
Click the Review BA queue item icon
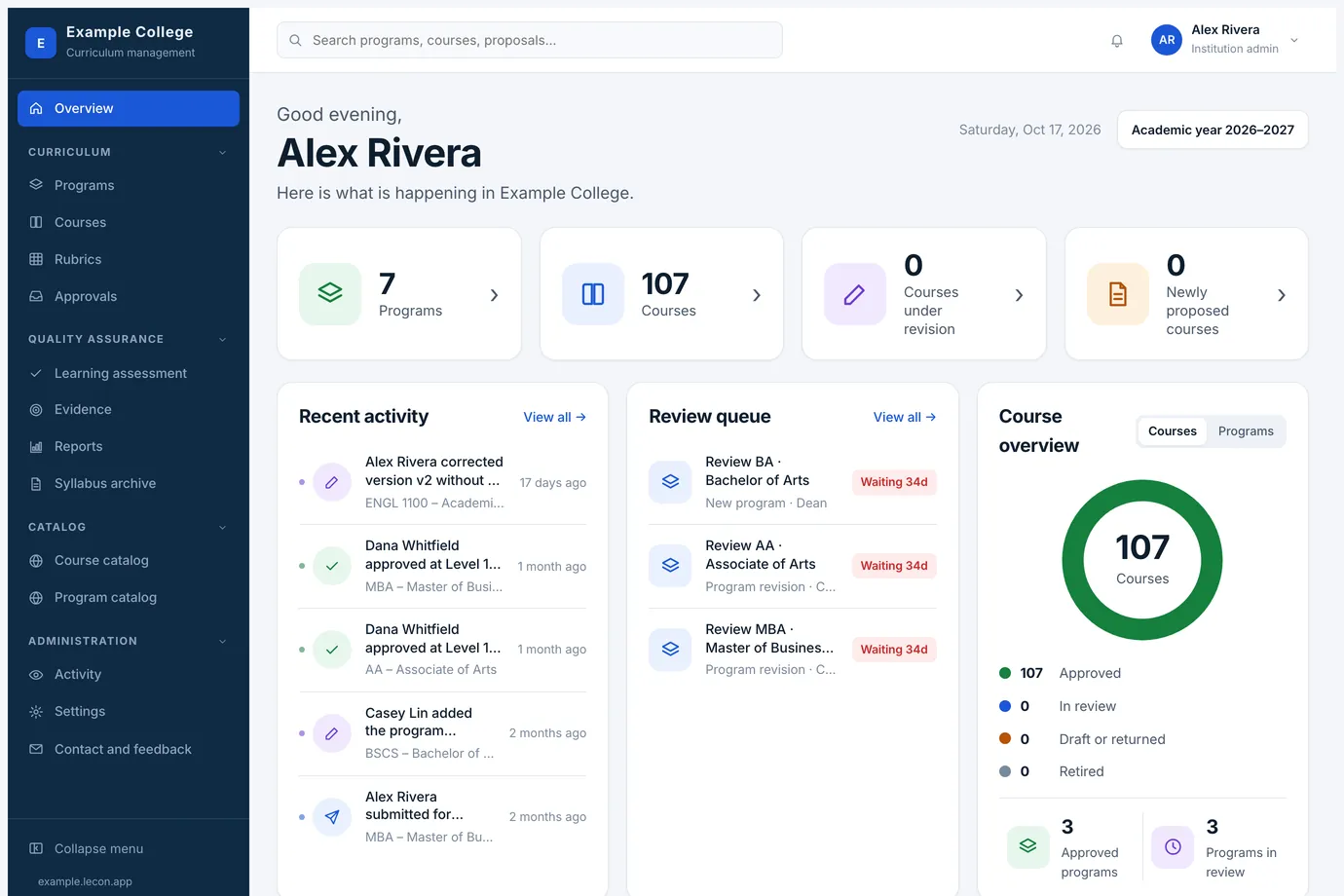click(670, 482)
